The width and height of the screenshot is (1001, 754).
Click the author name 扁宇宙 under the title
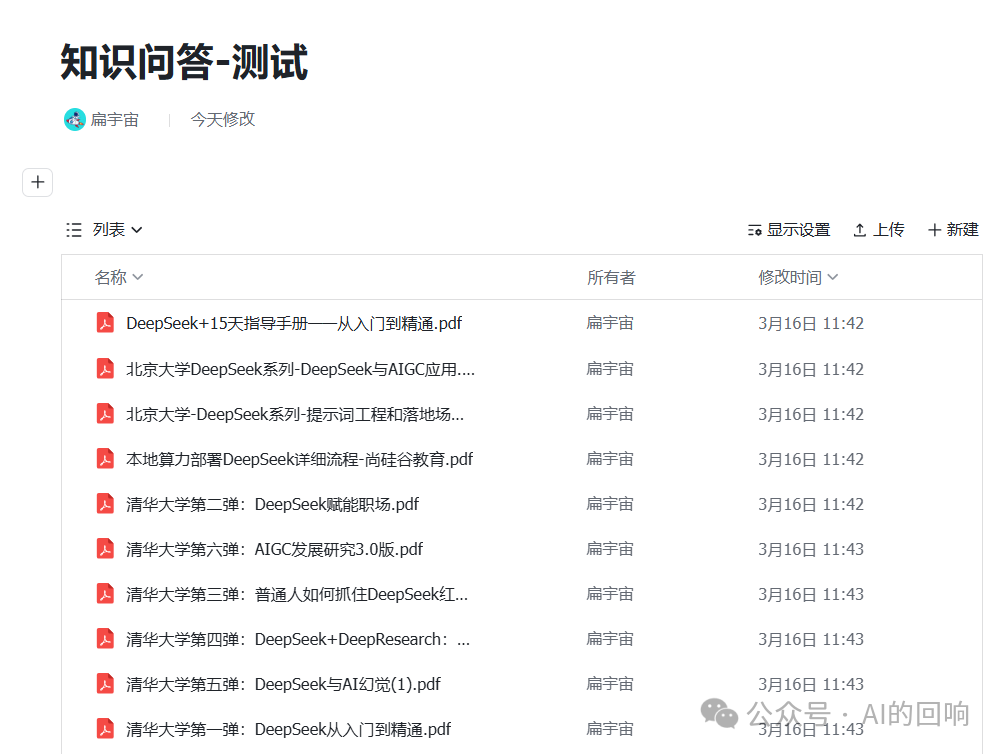114,119
